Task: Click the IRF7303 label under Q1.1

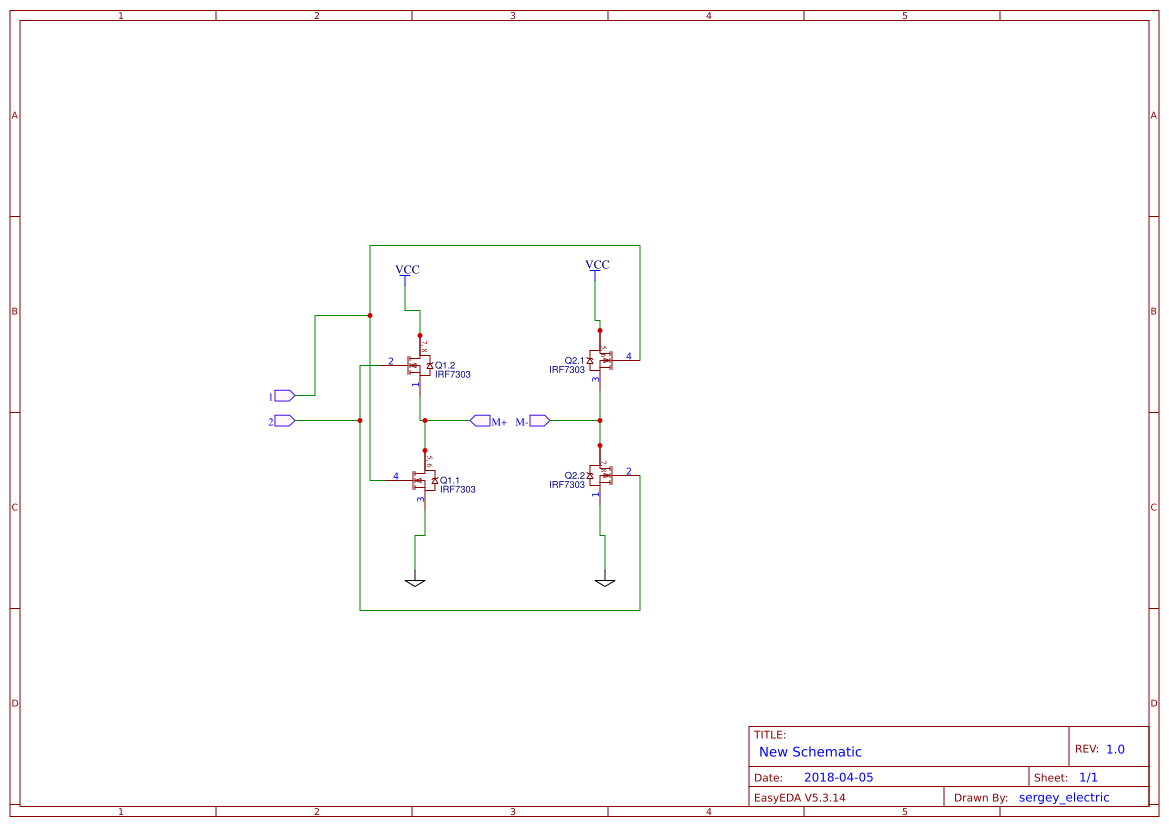Action: click(x=458, y=490)
